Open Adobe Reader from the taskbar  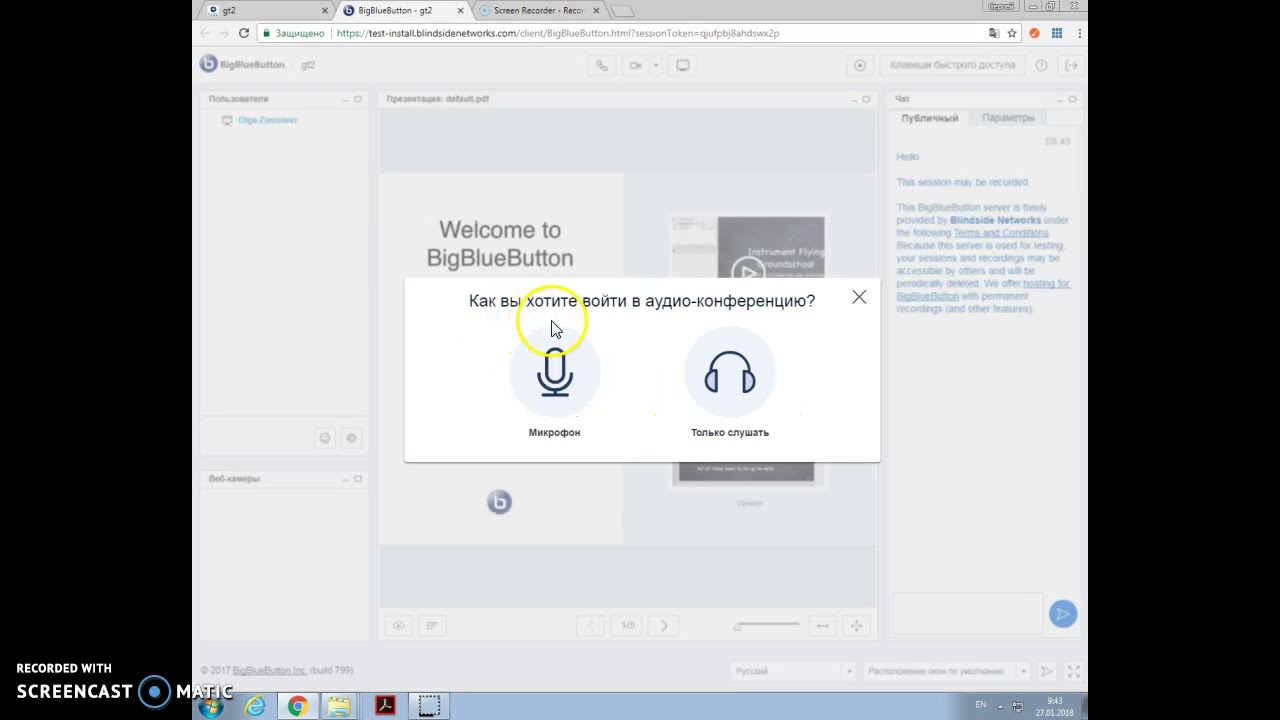click(385, 707)
